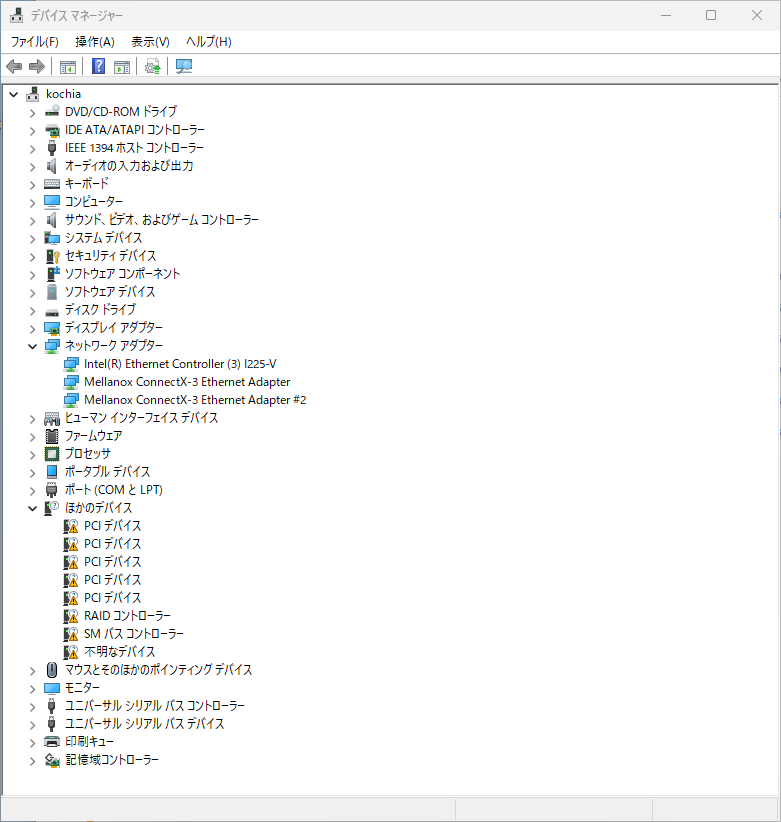Click the scan for hardware changes icon
The image size is (781, 822).
coord(183,67)
